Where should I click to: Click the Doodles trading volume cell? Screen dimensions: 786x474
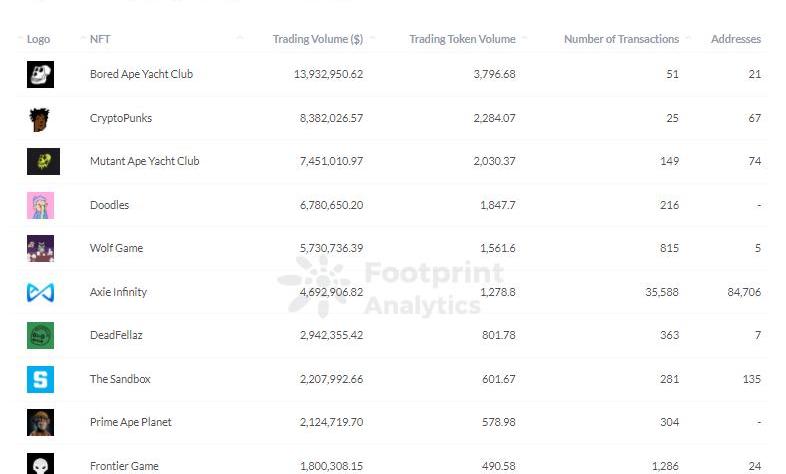tap(331, 205)
